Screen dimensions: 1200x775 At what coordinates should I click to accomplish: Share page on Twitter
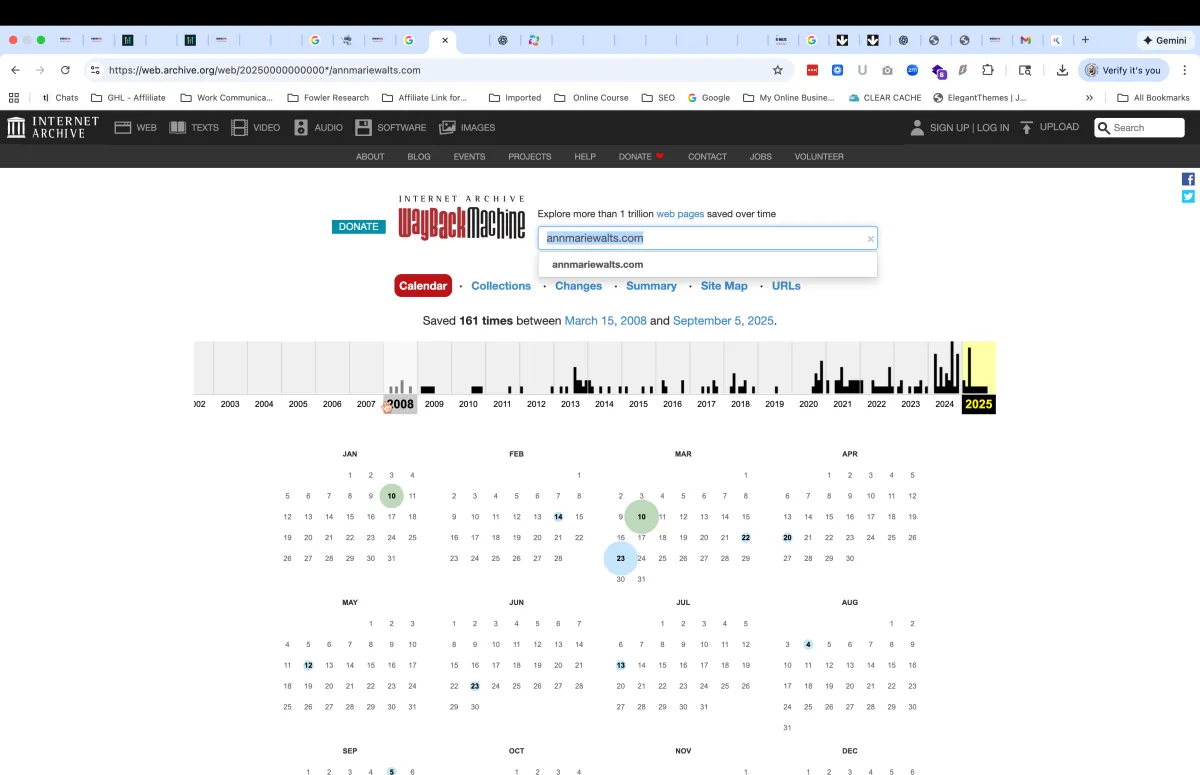(1188, 196)
